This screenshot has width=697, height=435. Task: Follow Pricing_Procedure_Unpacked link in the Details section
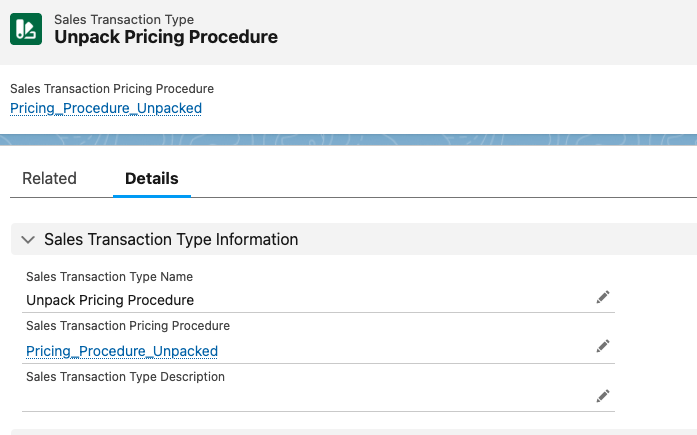[x=121, y=351]
